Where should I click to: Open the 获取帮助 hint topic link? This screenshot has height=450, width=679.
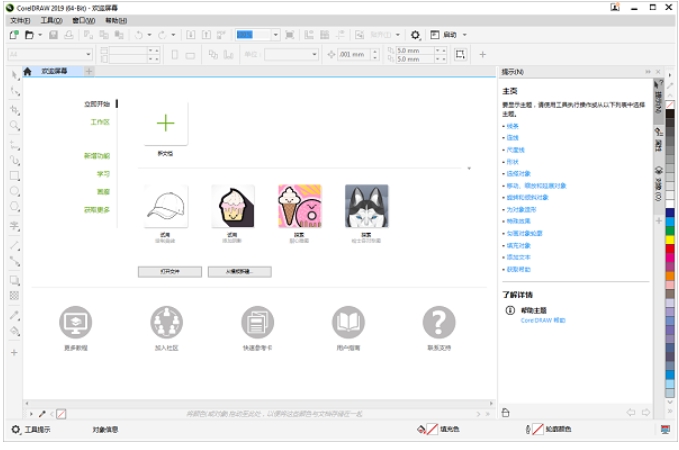point(518,269)
